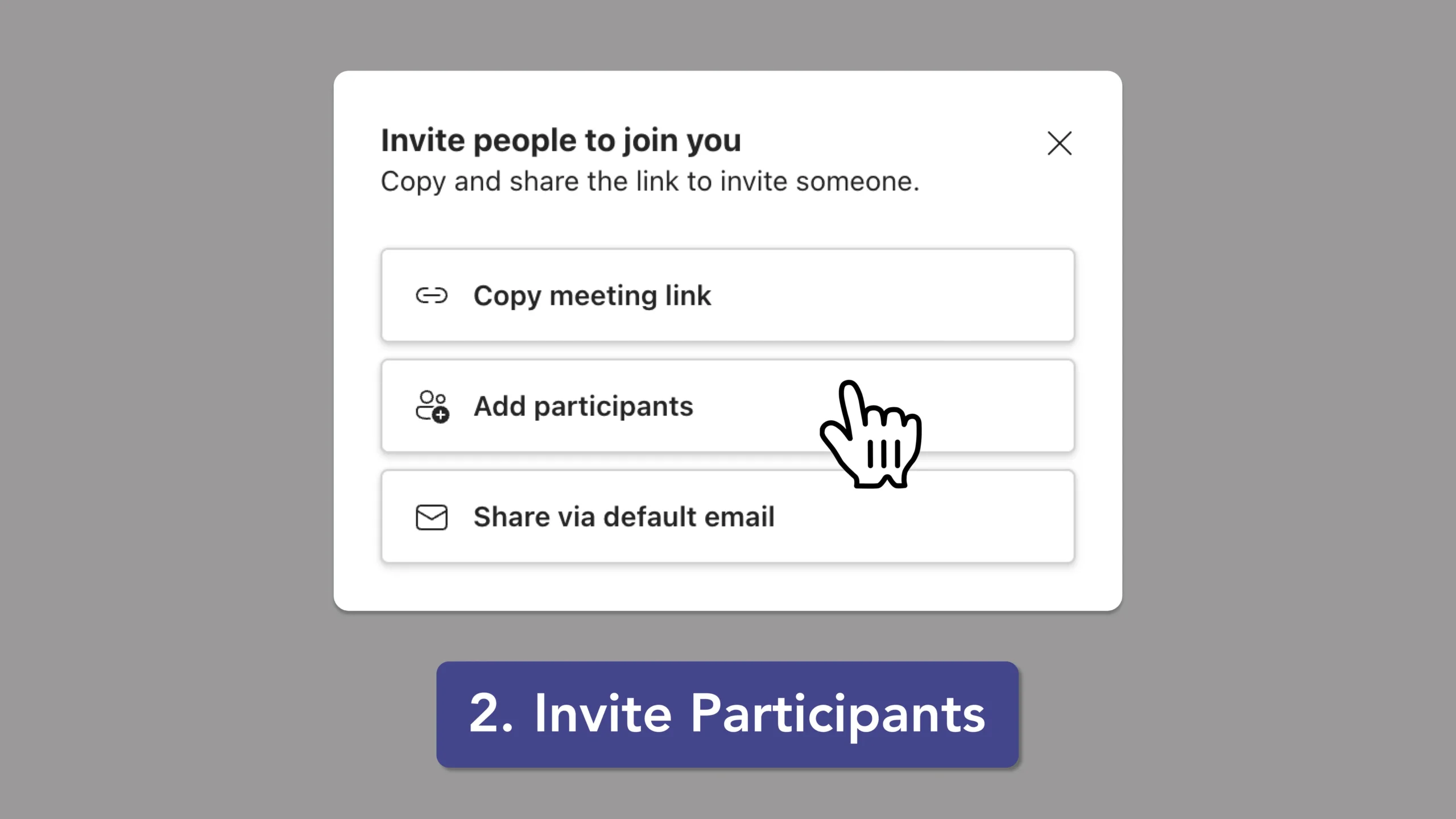Image resolution: width=1456 pixels, height=819 pixels.
Task: Click the "Share via default email" label text
Action: (x=624, y=517)
